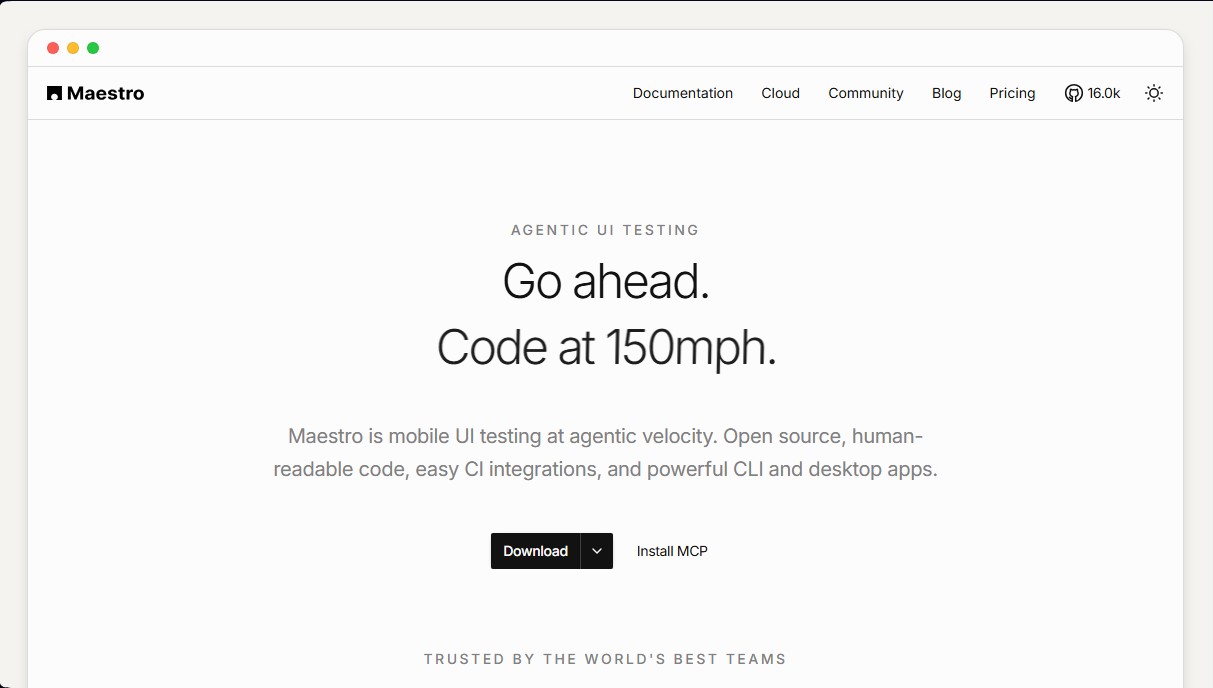Click the yellow minimize window dot

73,48
